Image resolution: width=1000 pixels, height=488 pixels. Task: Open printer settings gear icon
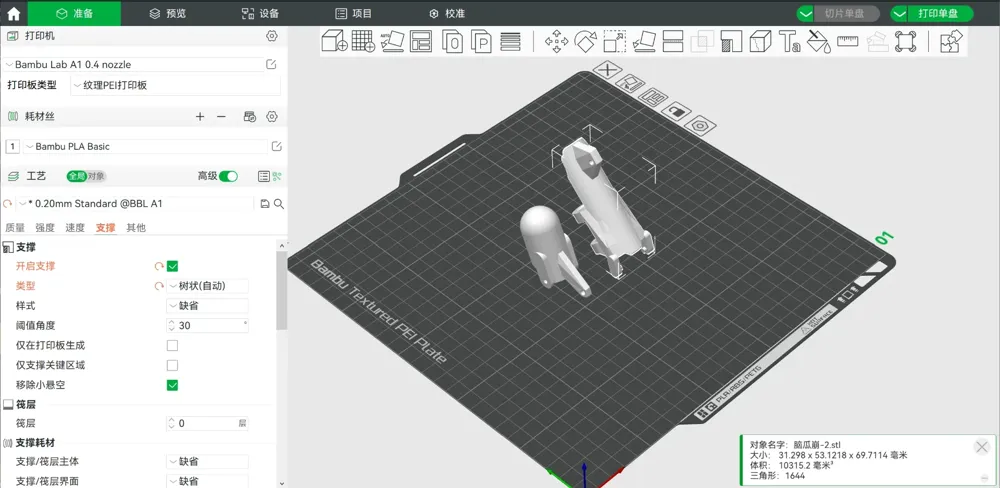tap(272, 36)
